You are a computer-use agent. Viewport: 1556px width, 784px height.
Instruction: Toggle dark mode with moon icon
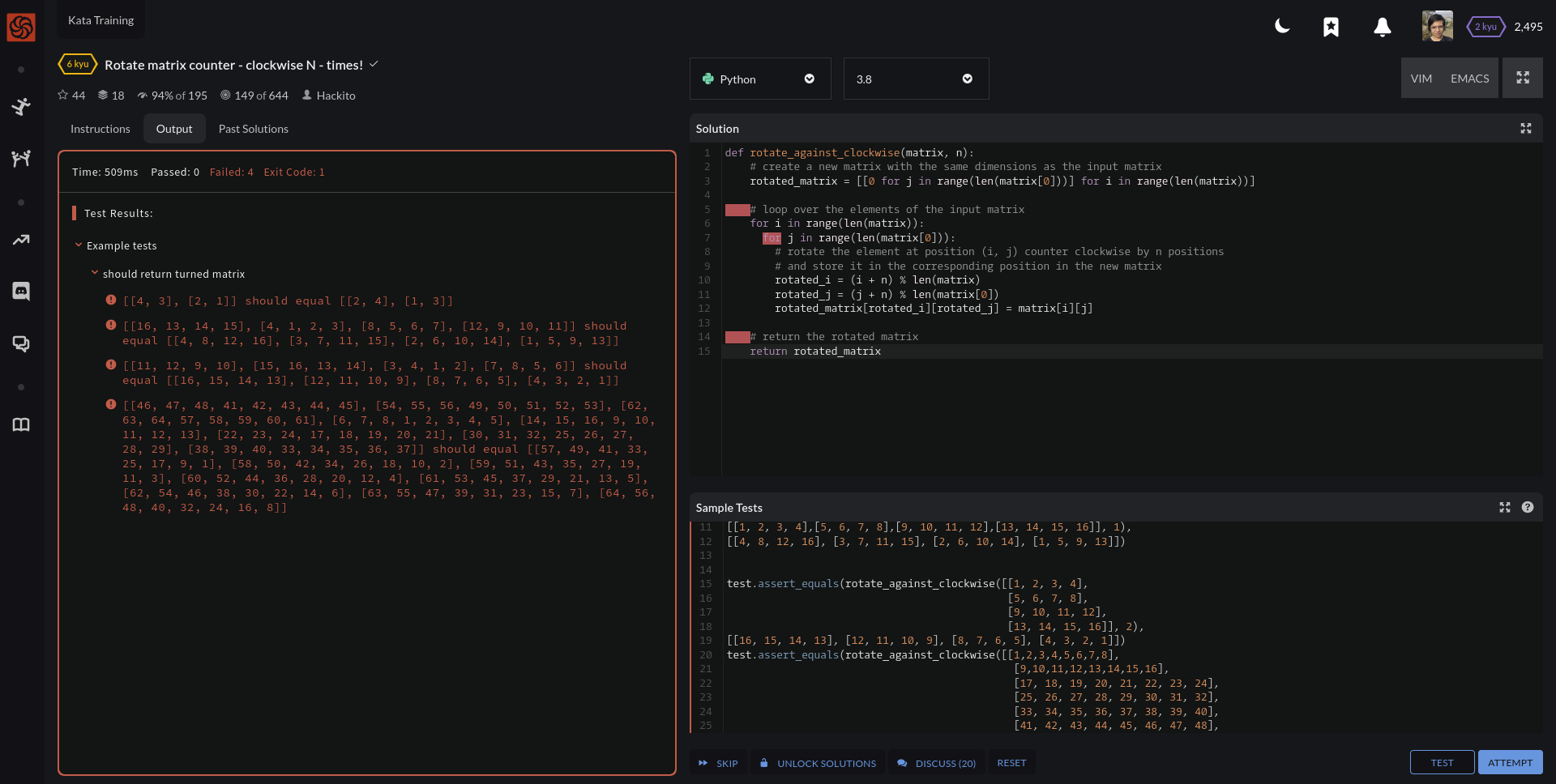(x=1282, y=27)
